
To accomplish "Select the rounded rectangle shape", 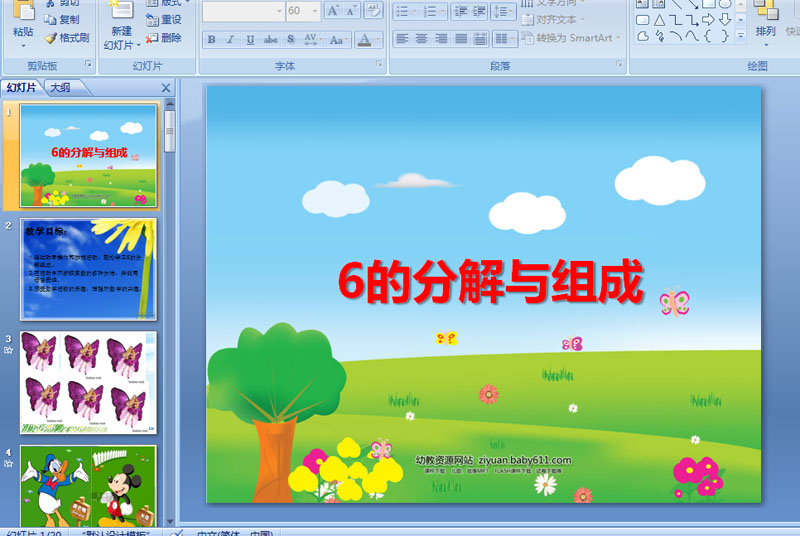I will [643, 20].
